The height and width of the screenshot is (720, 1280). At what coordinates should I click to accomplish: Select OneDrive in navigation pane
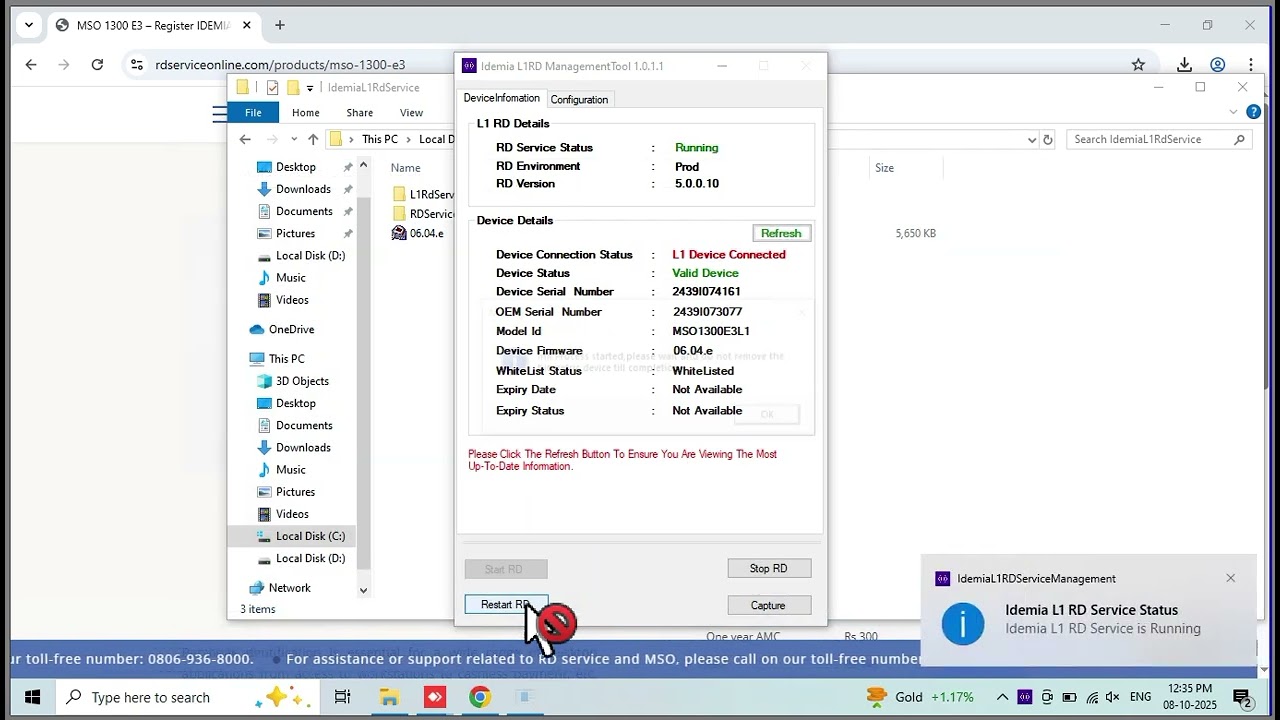pos(291,329)
